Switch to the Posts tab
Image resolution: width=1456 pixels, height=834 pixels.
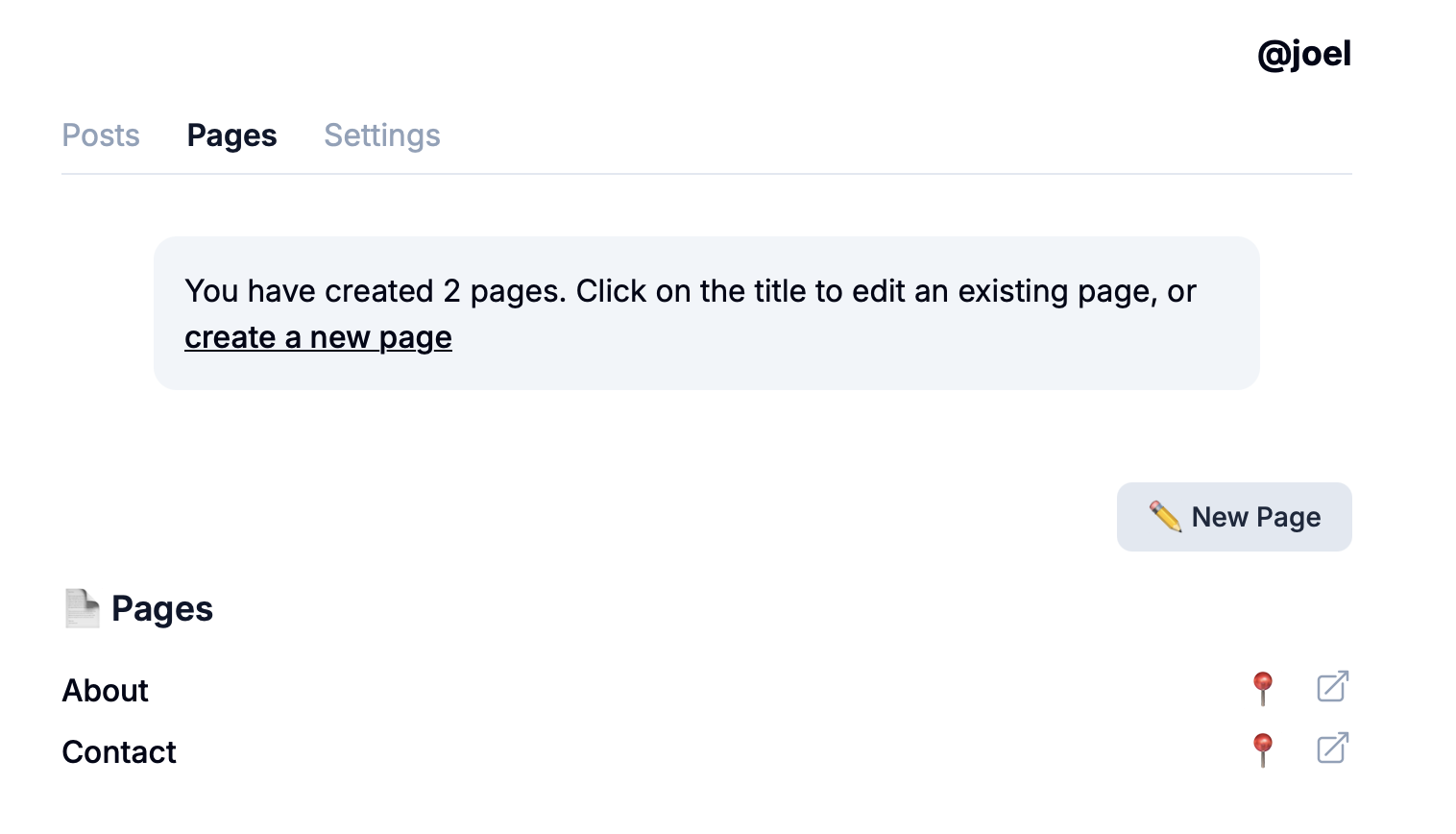101,135
